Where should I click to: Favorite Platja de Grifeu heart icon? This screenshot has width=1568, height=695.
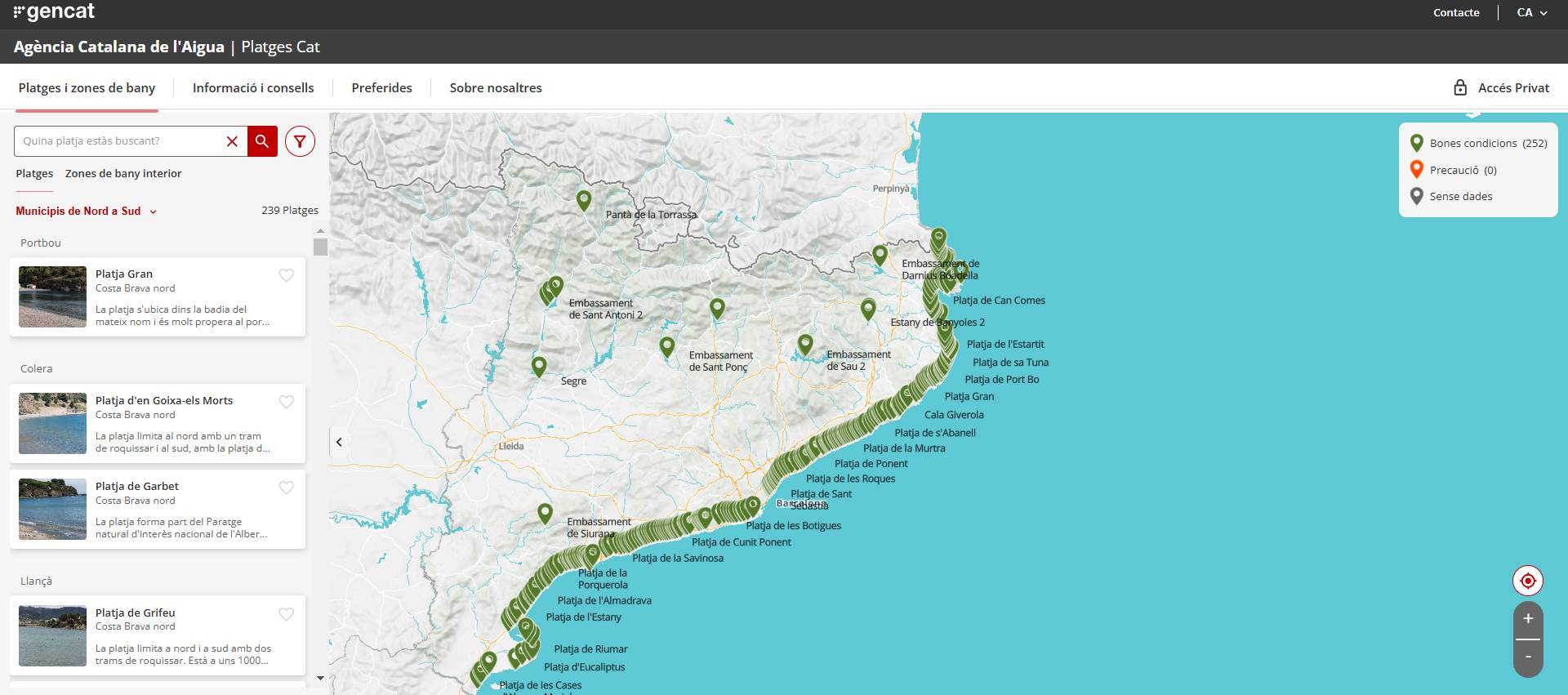(287, 614)
